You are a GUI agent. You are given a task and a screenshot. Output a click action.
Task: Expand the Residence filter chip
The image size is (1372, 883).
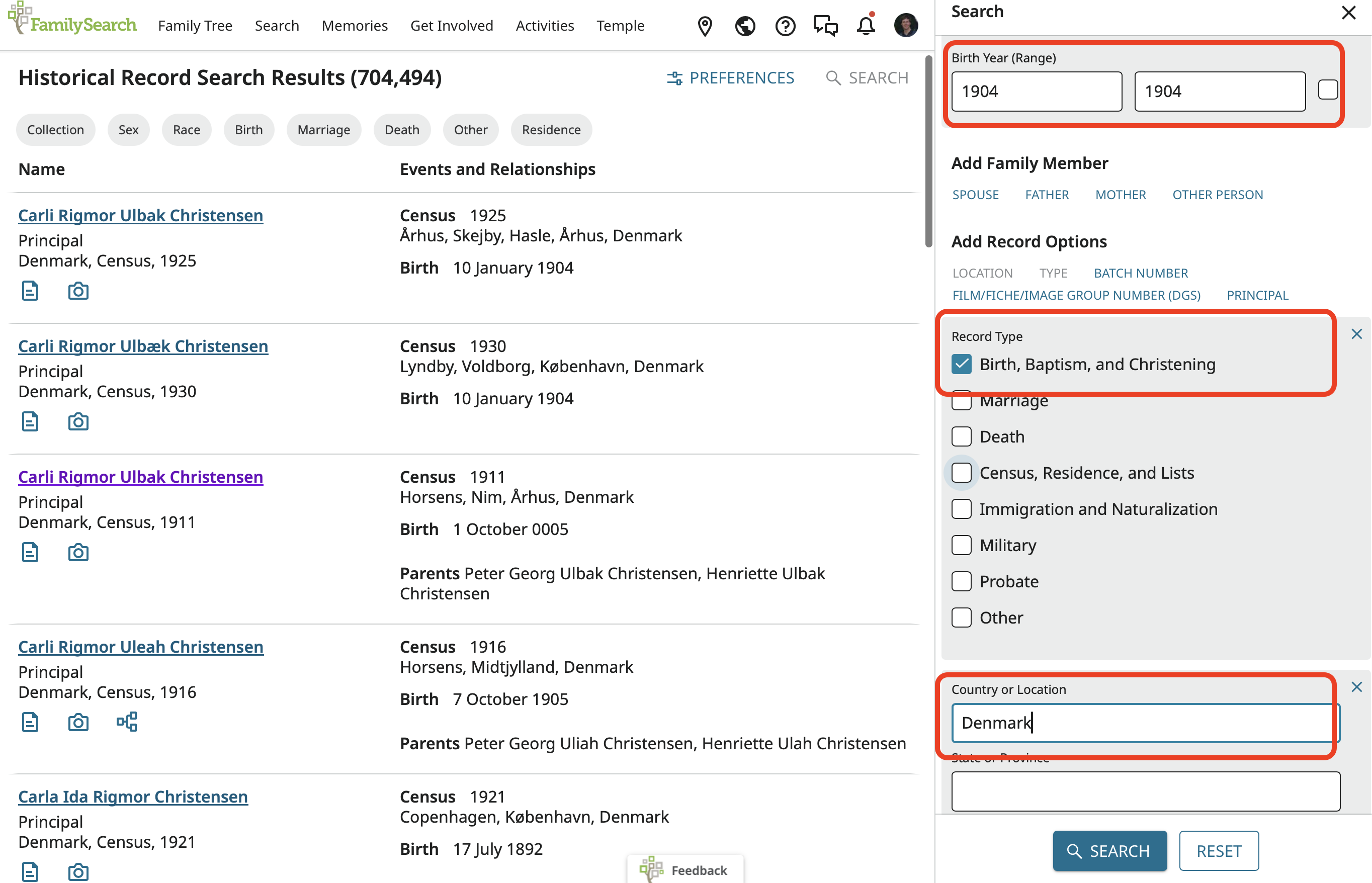(x=551, y=130)
